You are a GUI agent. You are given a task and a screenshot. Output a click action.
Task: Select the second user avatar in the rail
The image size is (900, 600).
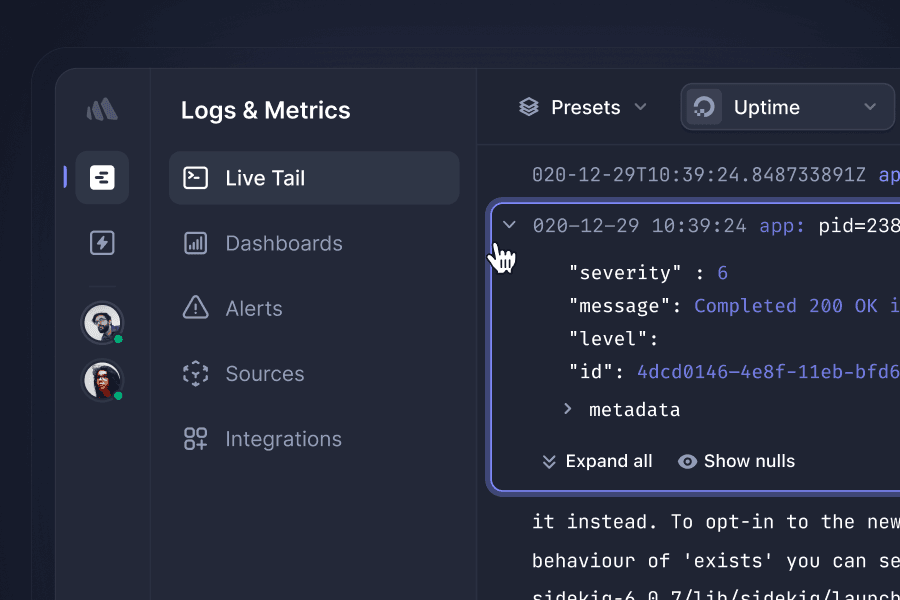click(x=102, y=380)
